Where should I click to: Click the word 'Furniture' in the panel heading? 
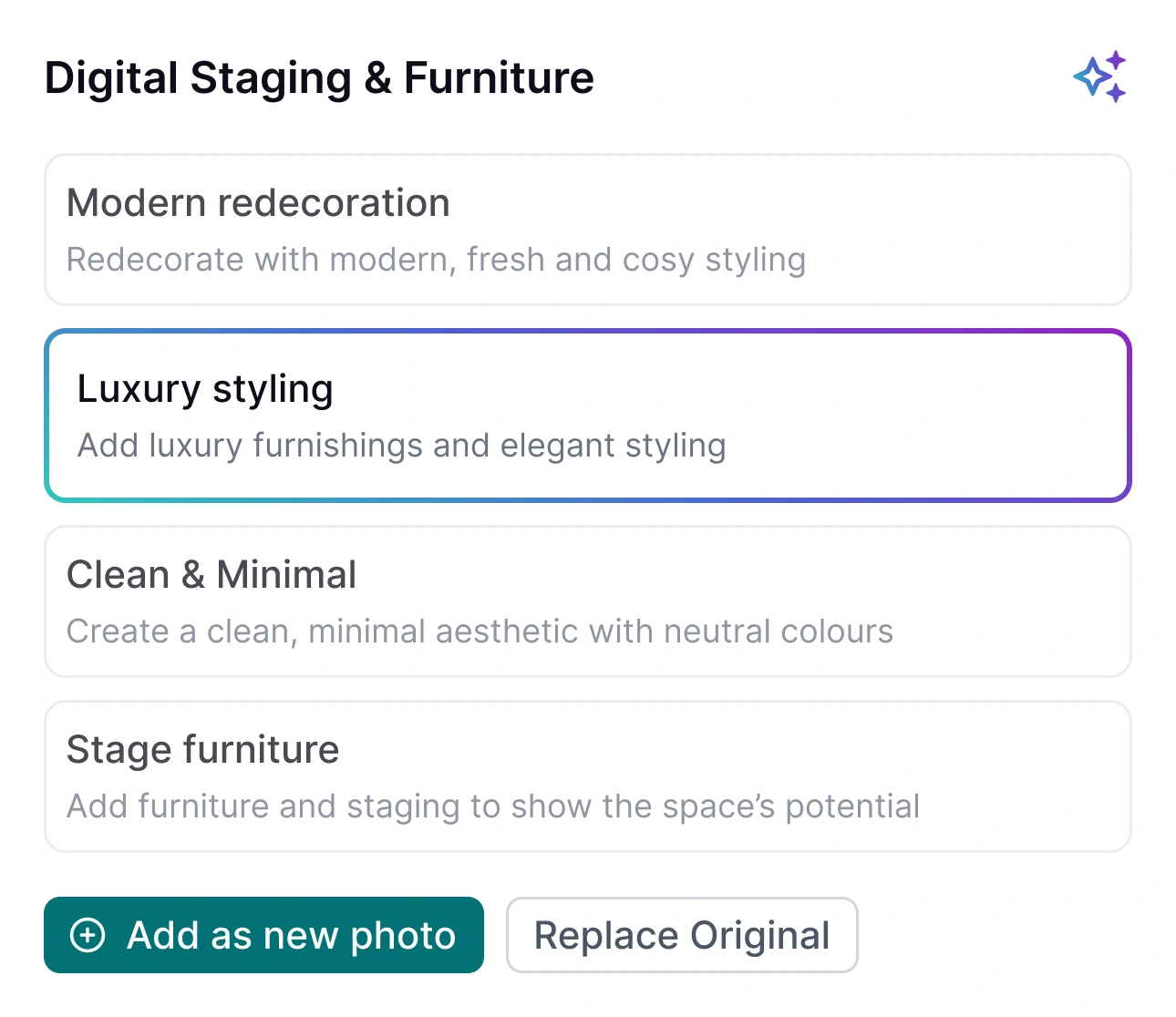click(x=499, y=78)
